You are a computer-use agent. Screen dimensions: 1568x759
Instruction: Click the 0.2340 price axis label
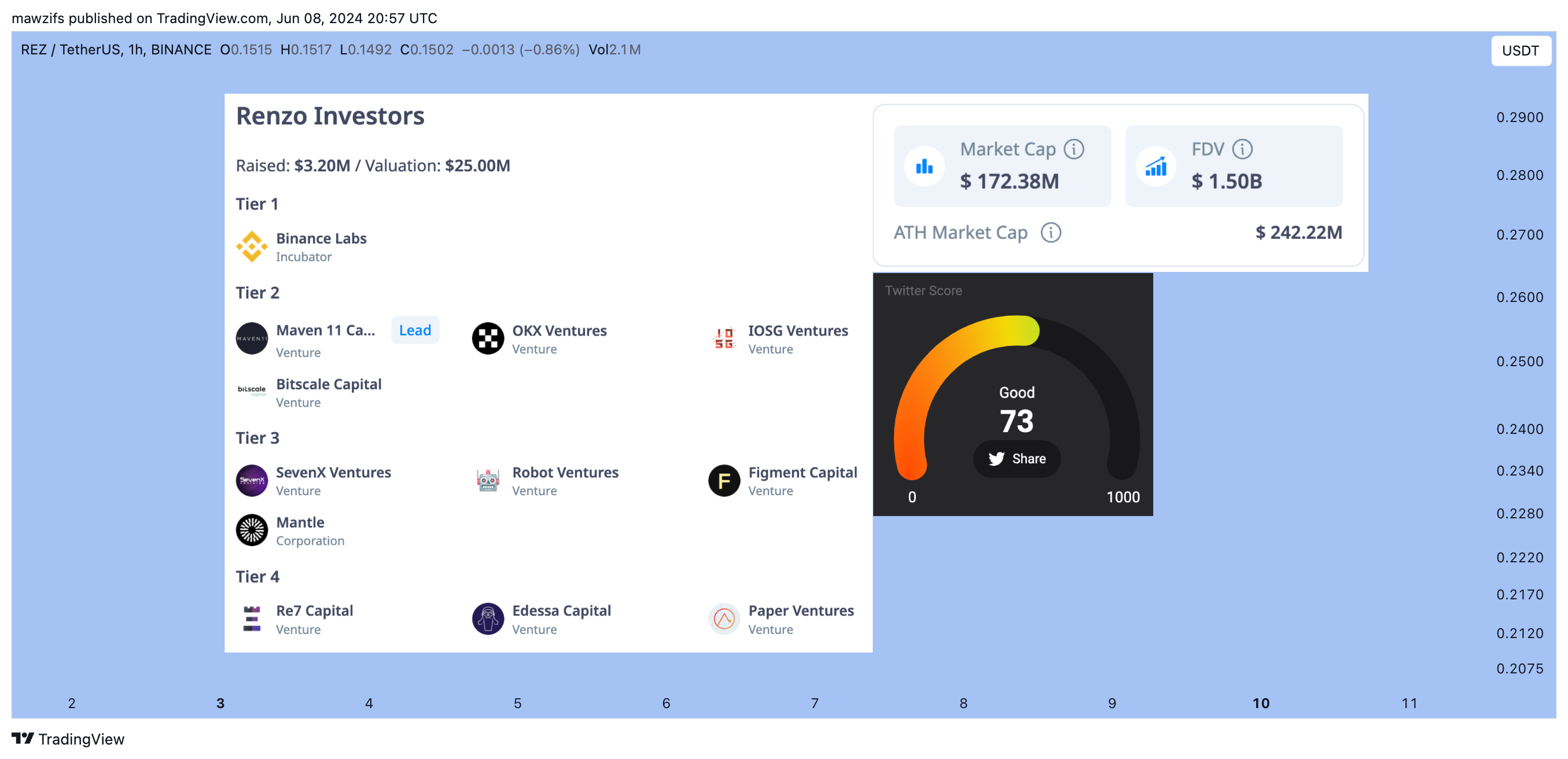tap(1519, 470)
